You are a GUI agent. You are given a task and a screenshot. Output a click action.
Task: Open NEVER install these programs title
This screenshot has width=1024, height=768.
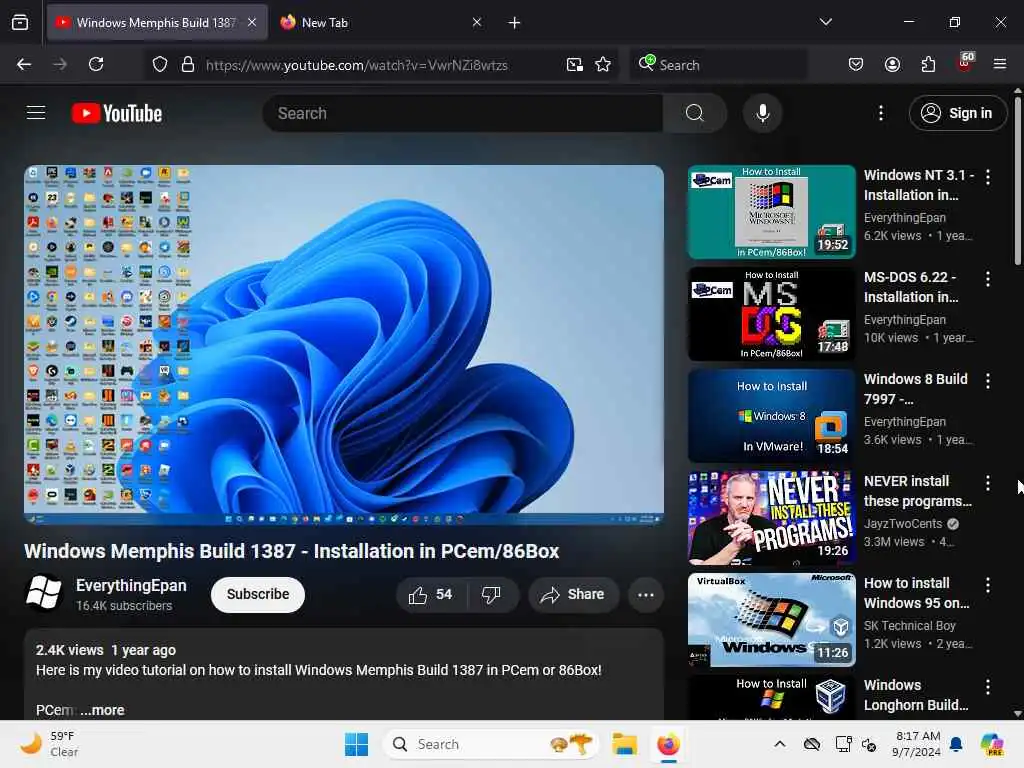pyautogui.click(x=918, y=490)
